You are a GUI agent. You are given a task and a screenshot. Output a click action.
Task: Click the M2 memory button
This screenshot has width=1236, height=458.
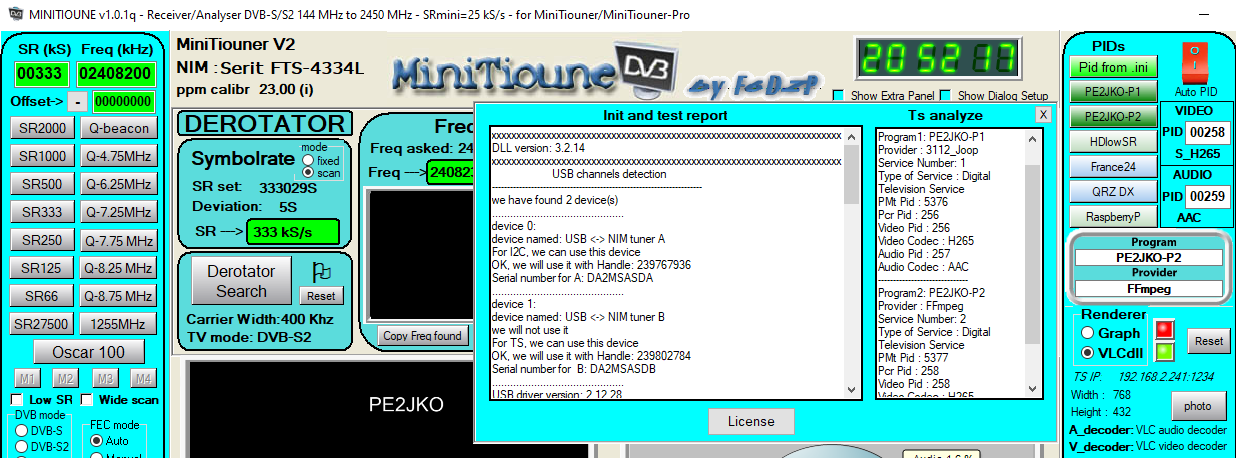66,378
